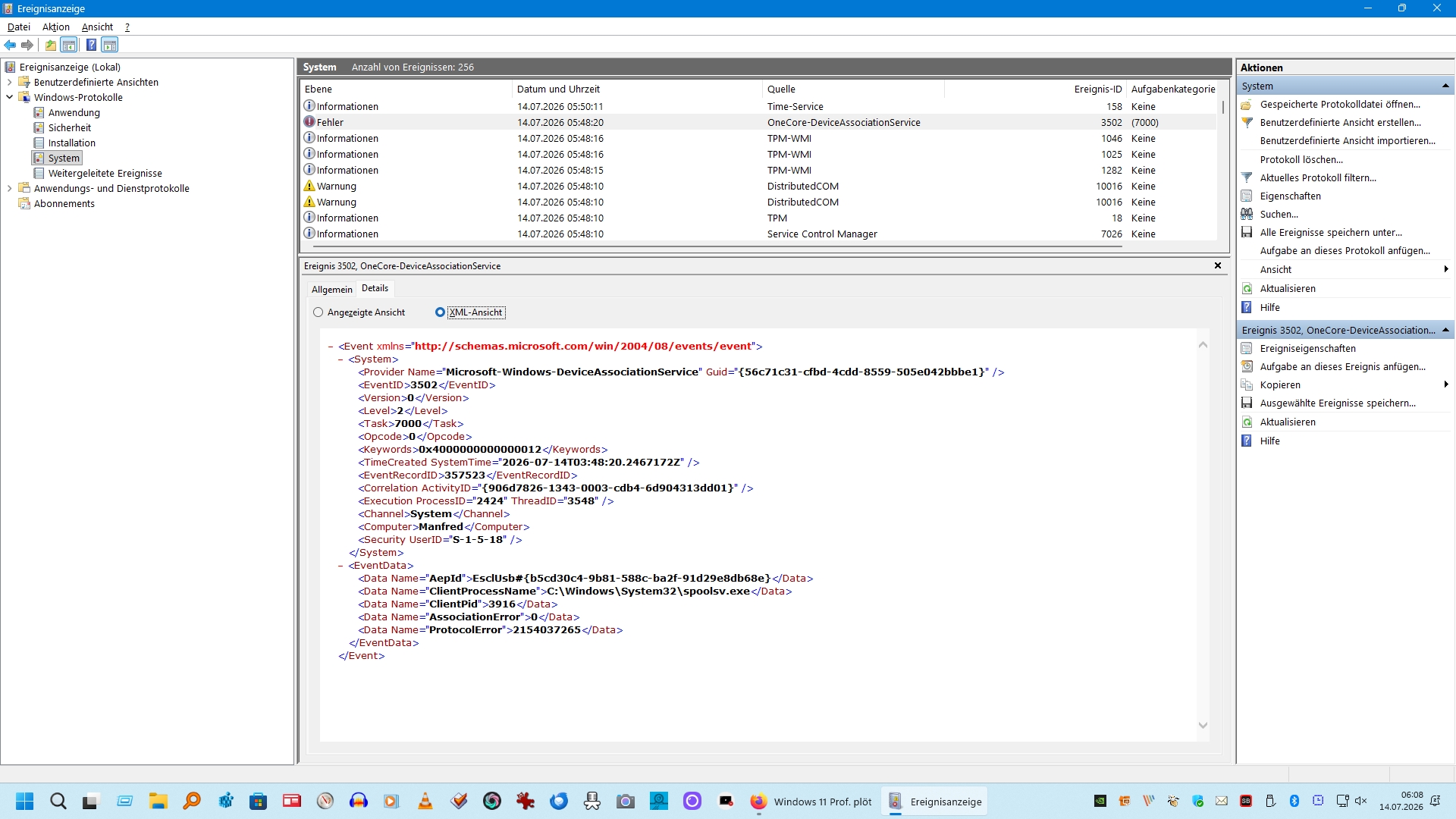Click the filter icon beside 'Aktuelles Protokoll filtern...'
The image size is (1456, 819).
[x=1247, y=177]
